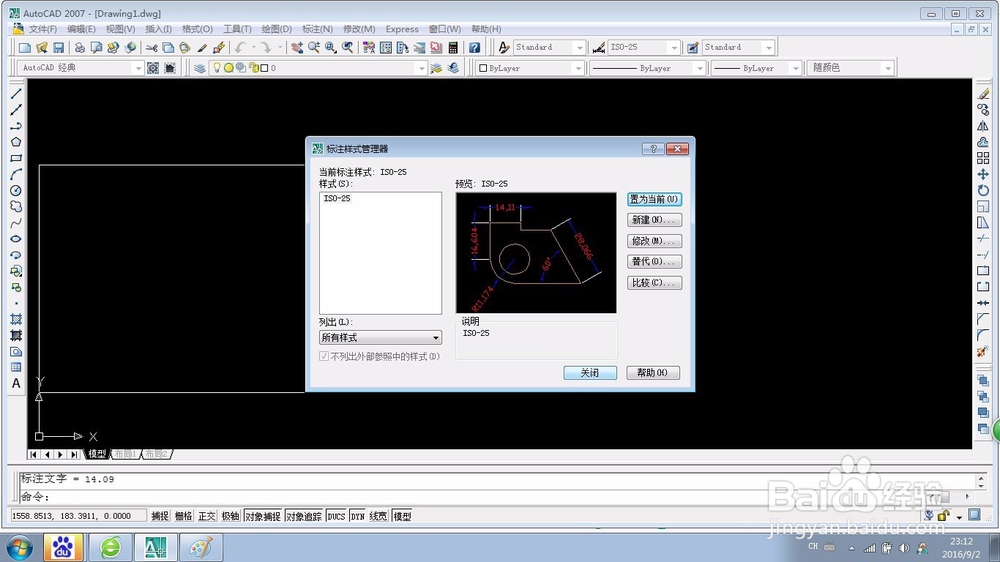Toggle DUCS in status bar
This screenshot has height=562, width=1000.
(x=336, y=516)
